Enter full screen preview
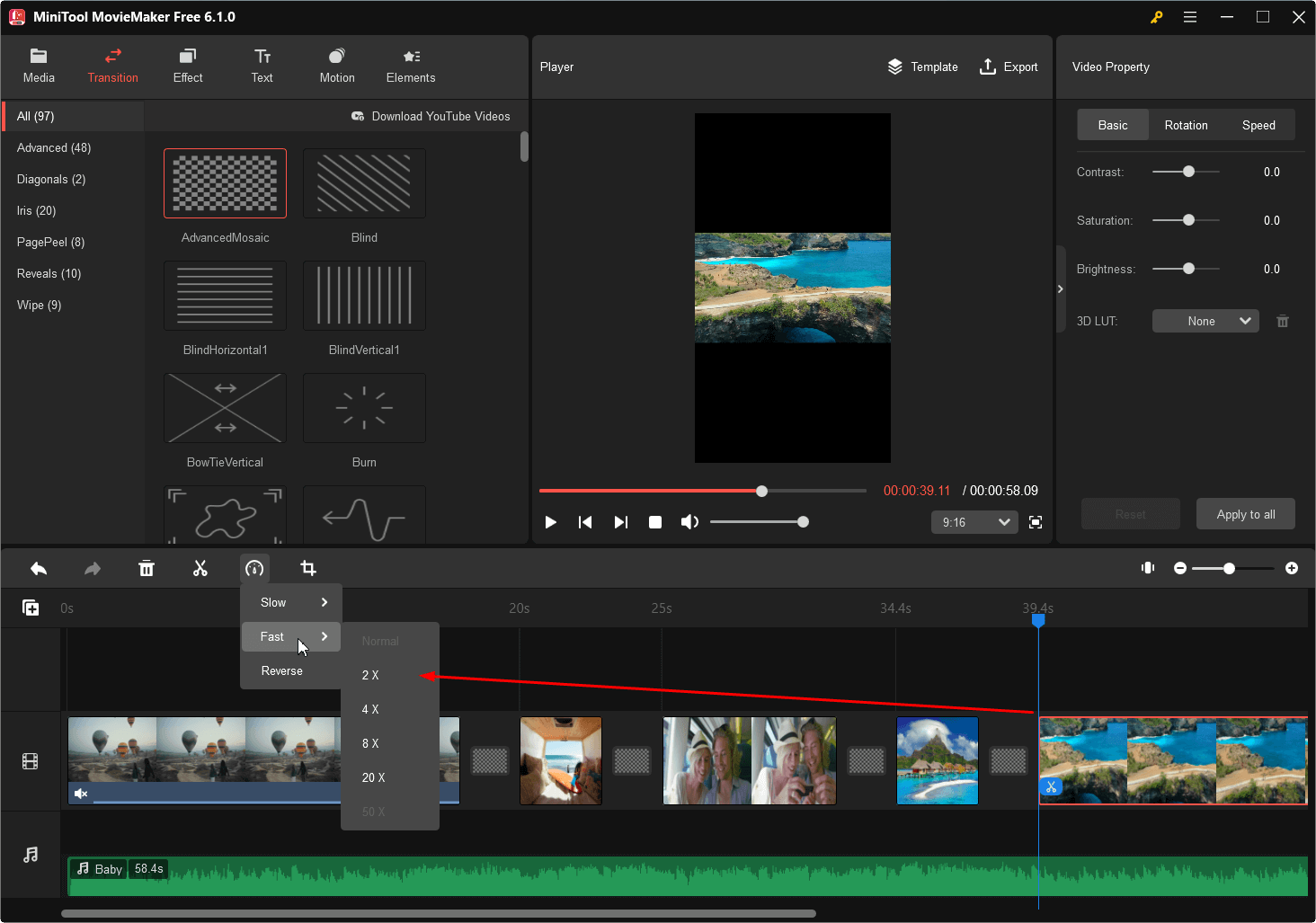The width and height of the screenshot is (1316, 923). (1036, 522)
